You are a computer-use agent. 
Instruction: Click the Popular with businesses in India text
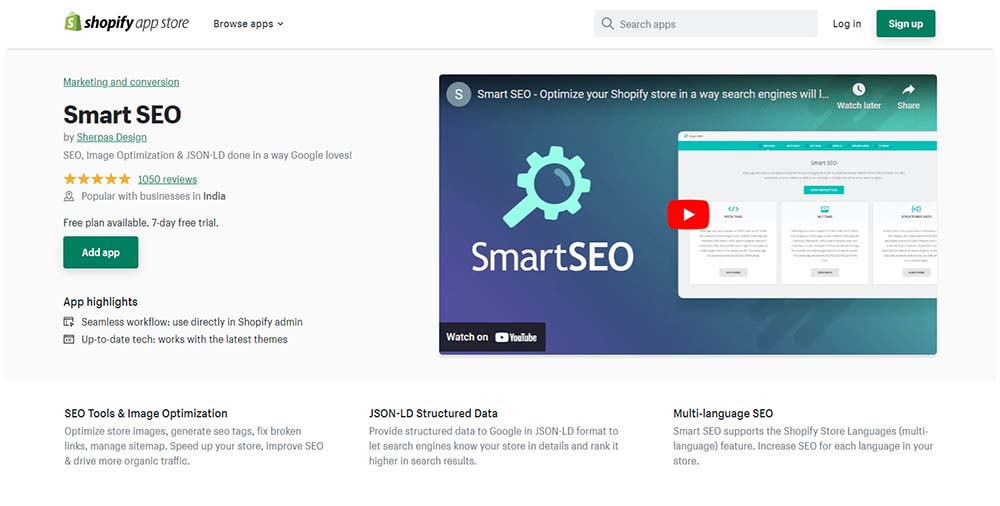point(153,196)
